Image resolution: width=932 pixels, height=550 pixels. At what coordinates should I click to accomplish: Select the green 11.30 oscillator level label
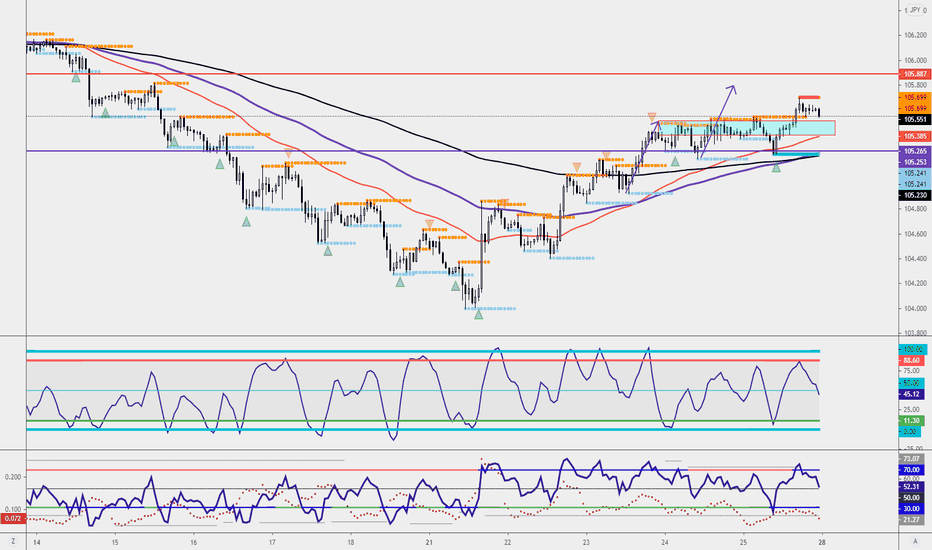(912, 420)
